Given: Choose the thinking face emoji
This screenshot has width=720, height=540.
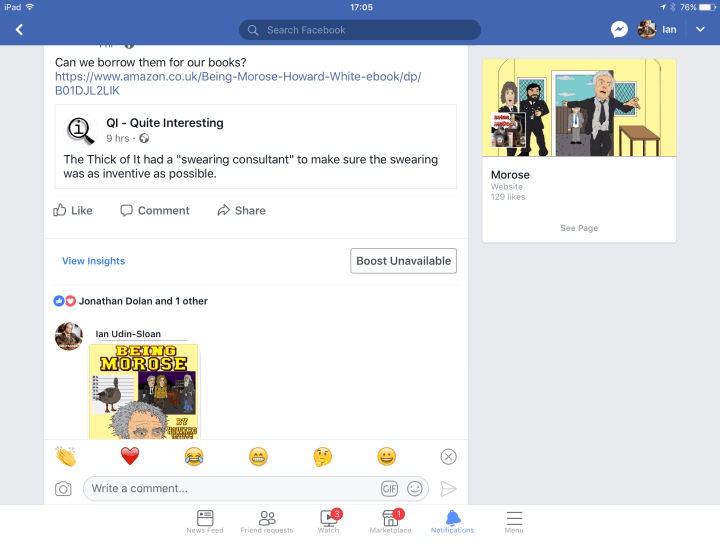Looking at the screenshot, I should (x=322, y=457).
